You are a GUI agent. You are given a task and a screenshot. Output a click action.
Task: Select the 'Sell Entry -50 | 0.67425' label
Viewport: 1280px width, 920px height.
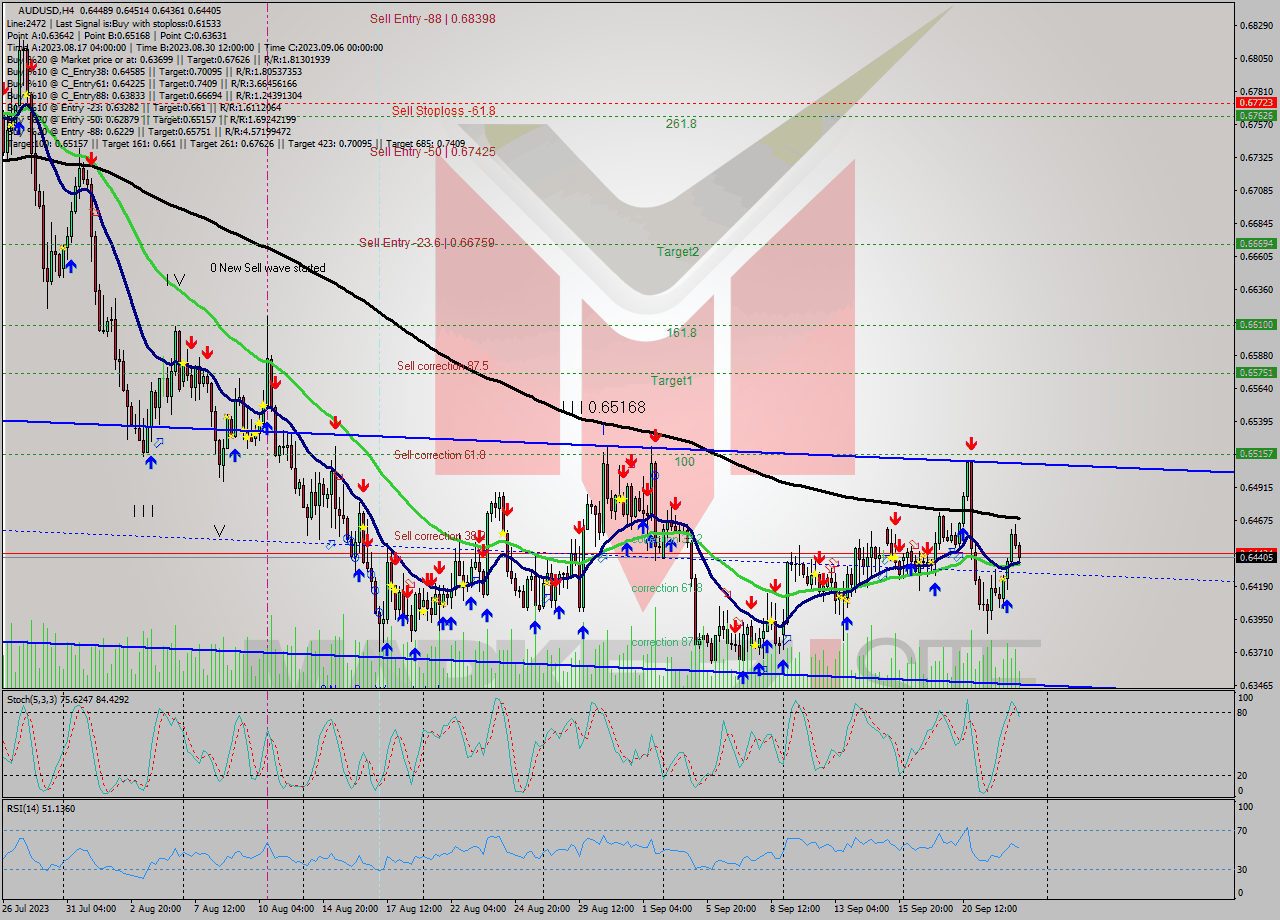click(x=432, y=152)
